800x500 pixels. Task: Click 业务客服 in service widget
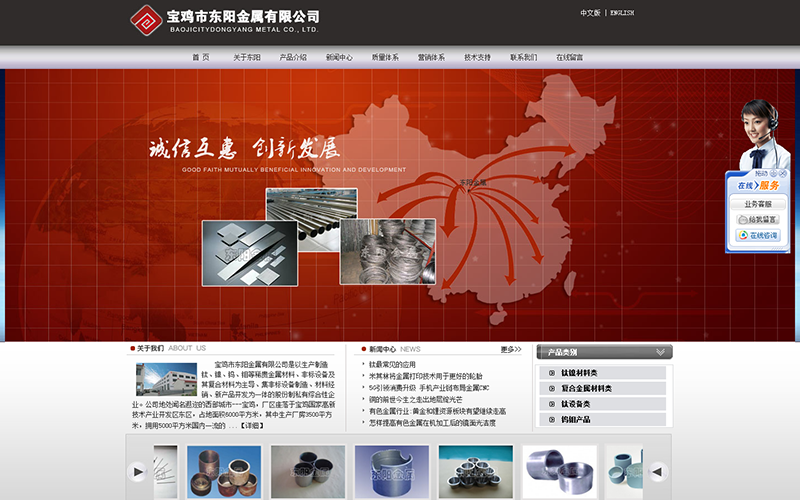758,204
